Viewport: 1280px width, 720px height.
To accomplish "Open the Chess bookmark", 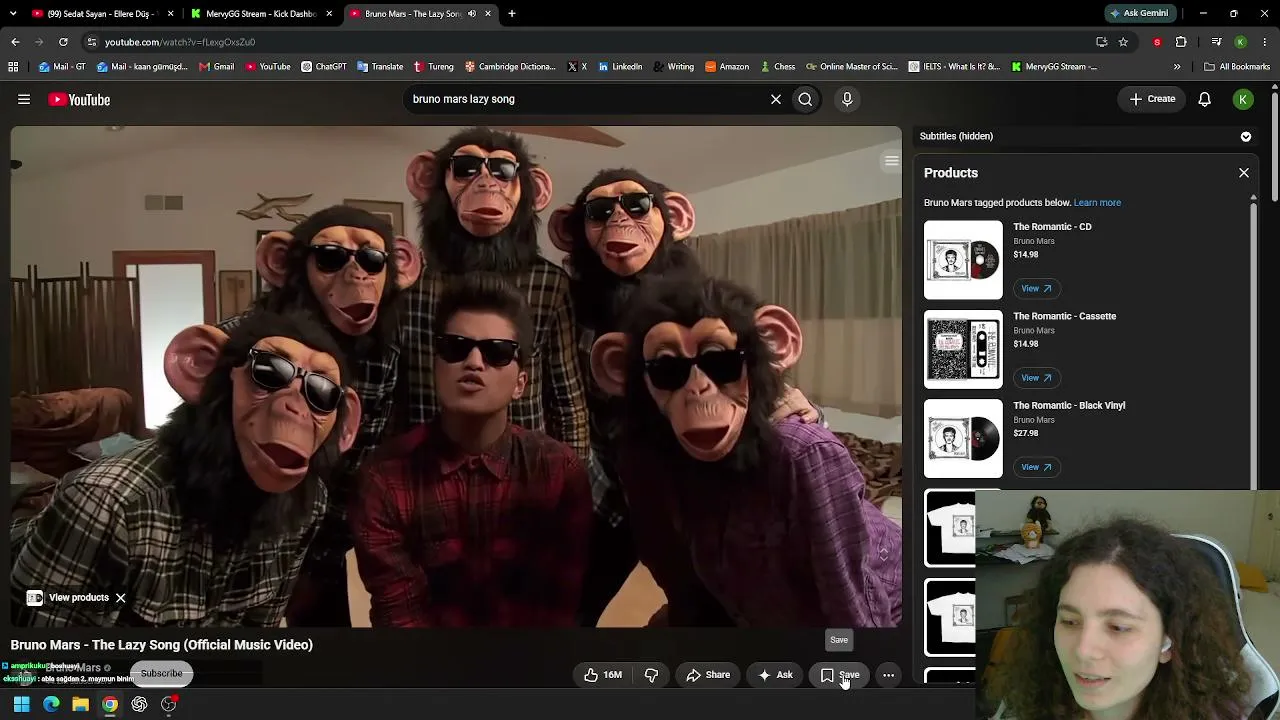I will point(776,67).
